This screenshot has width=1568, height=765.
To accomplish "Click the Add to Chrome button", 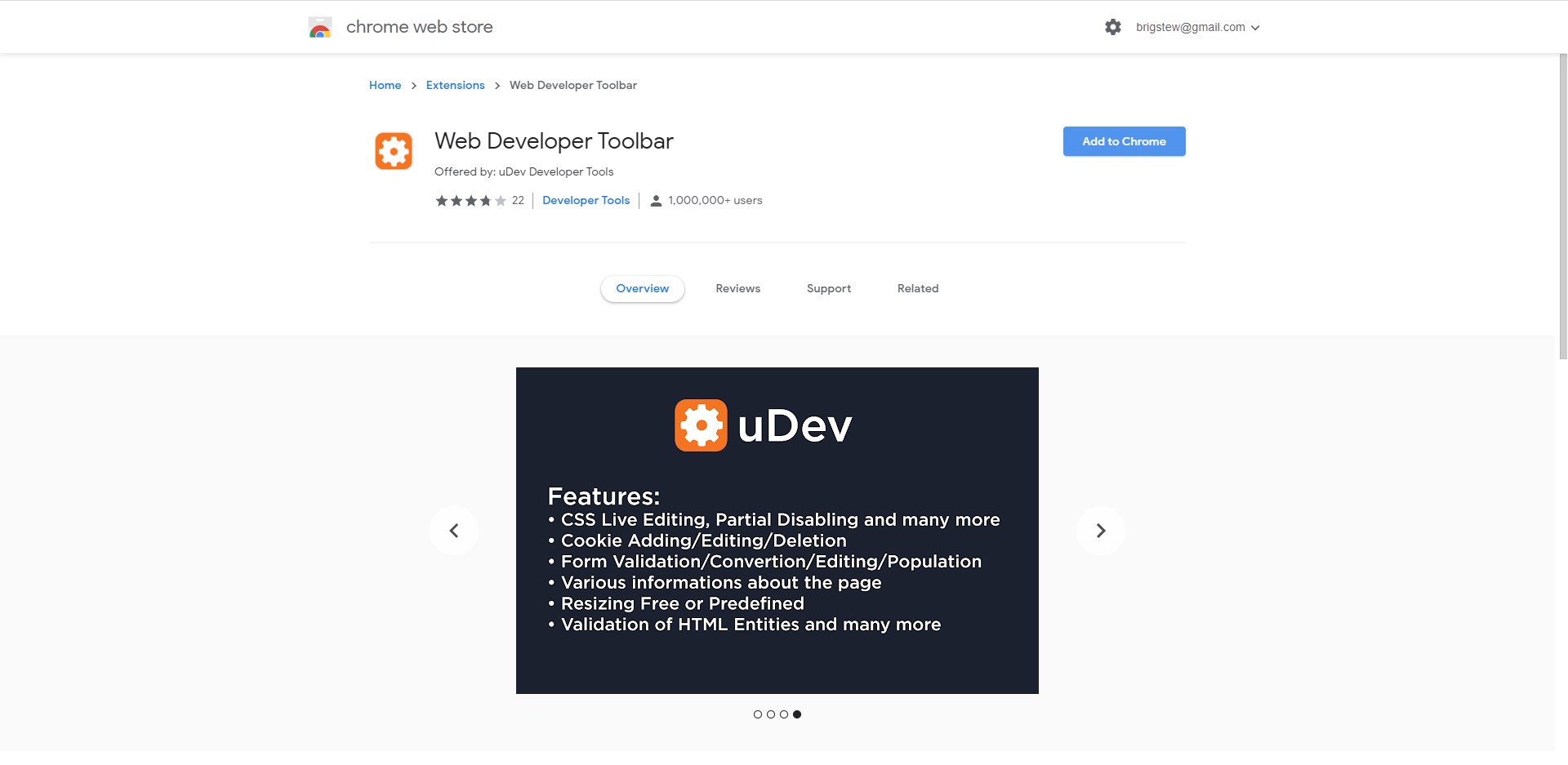I will point(1125,141).
